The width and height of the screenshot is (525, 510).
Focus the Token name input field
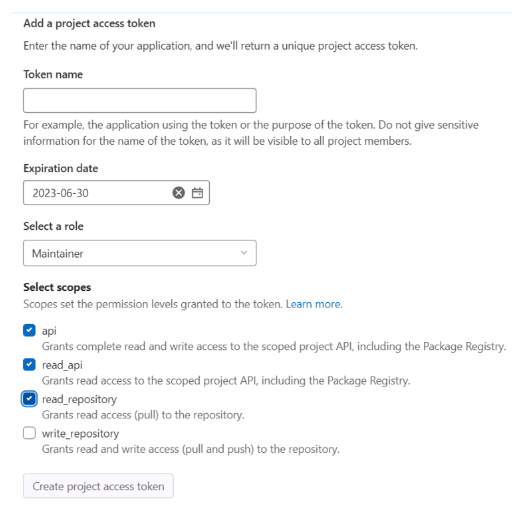point(140,100)
